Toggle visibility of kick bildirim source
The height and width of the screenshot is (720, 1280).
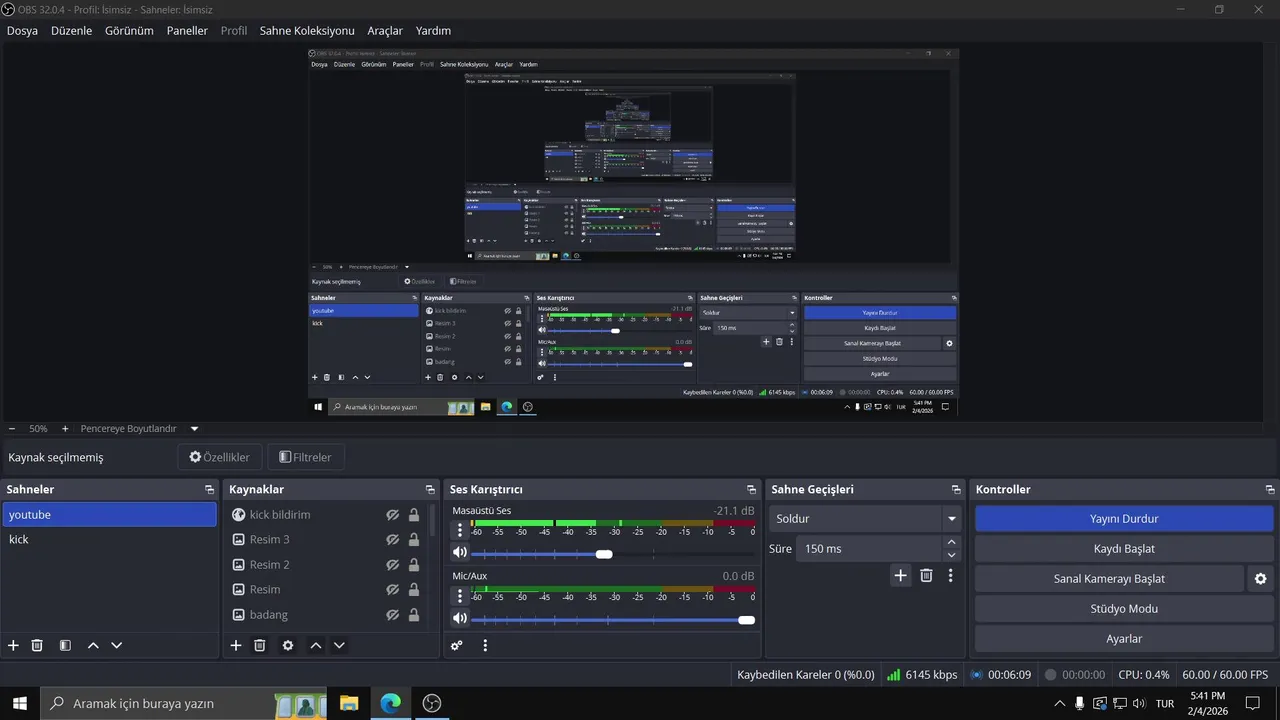coord(393,515)
